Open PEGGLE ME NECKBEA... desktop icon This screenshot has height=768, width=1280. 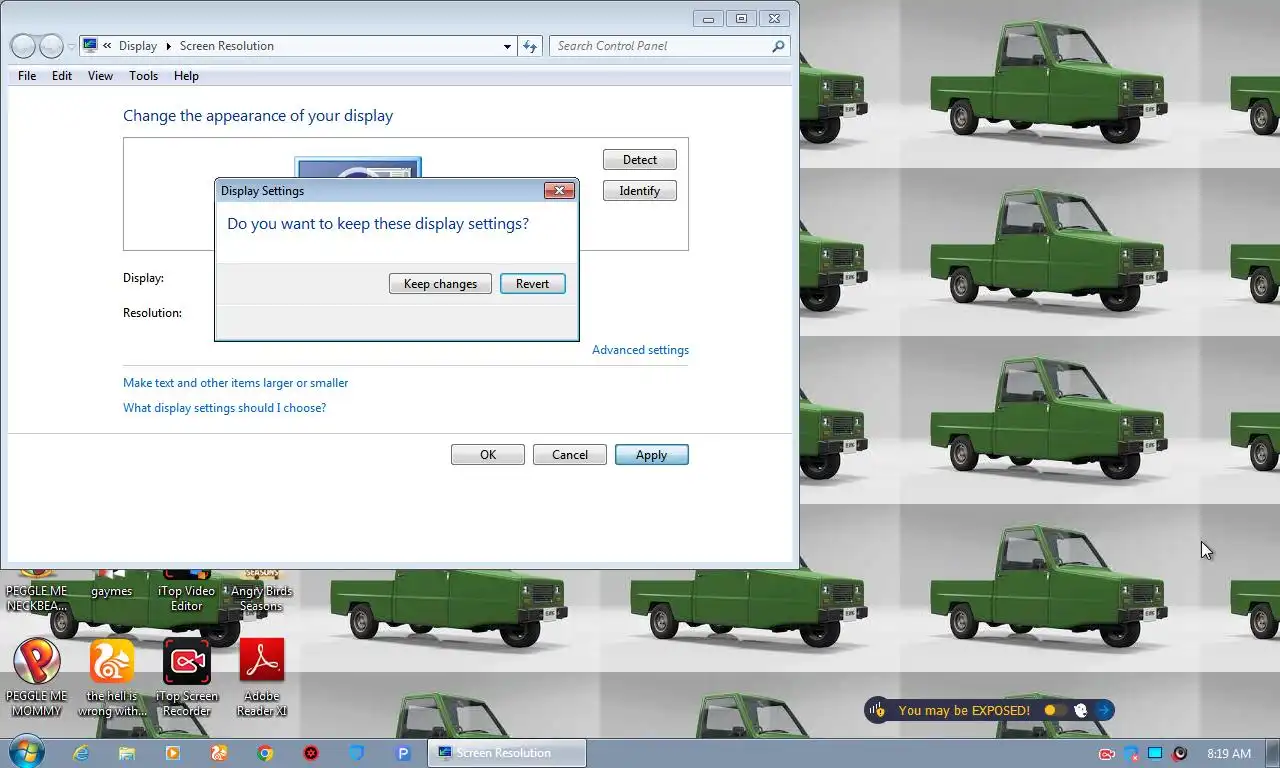[37, 590]
